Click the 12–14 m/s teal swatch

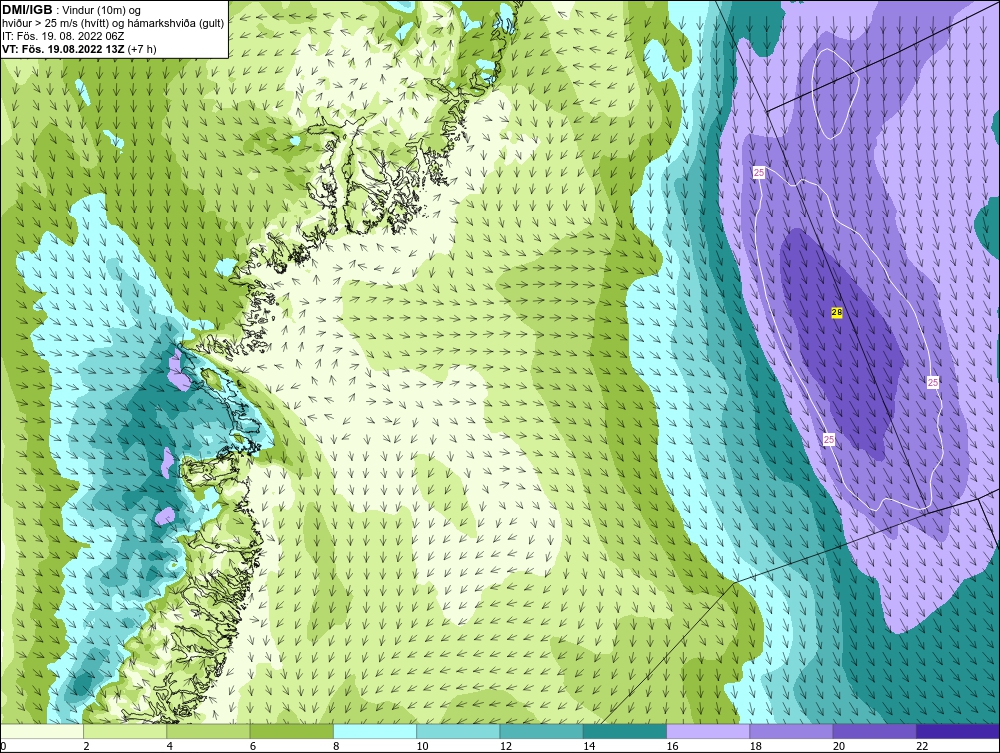(541, 731)
